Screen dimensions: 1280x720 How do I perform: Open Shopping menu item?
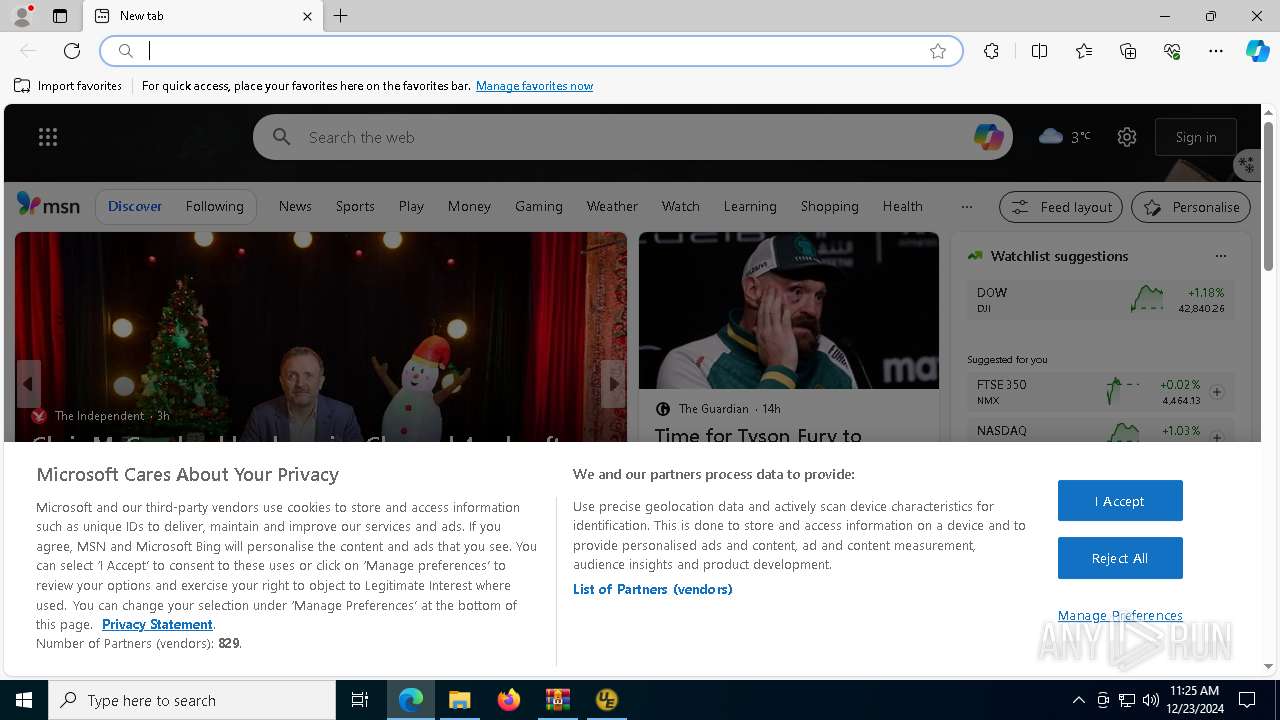(x=829, y=206)
